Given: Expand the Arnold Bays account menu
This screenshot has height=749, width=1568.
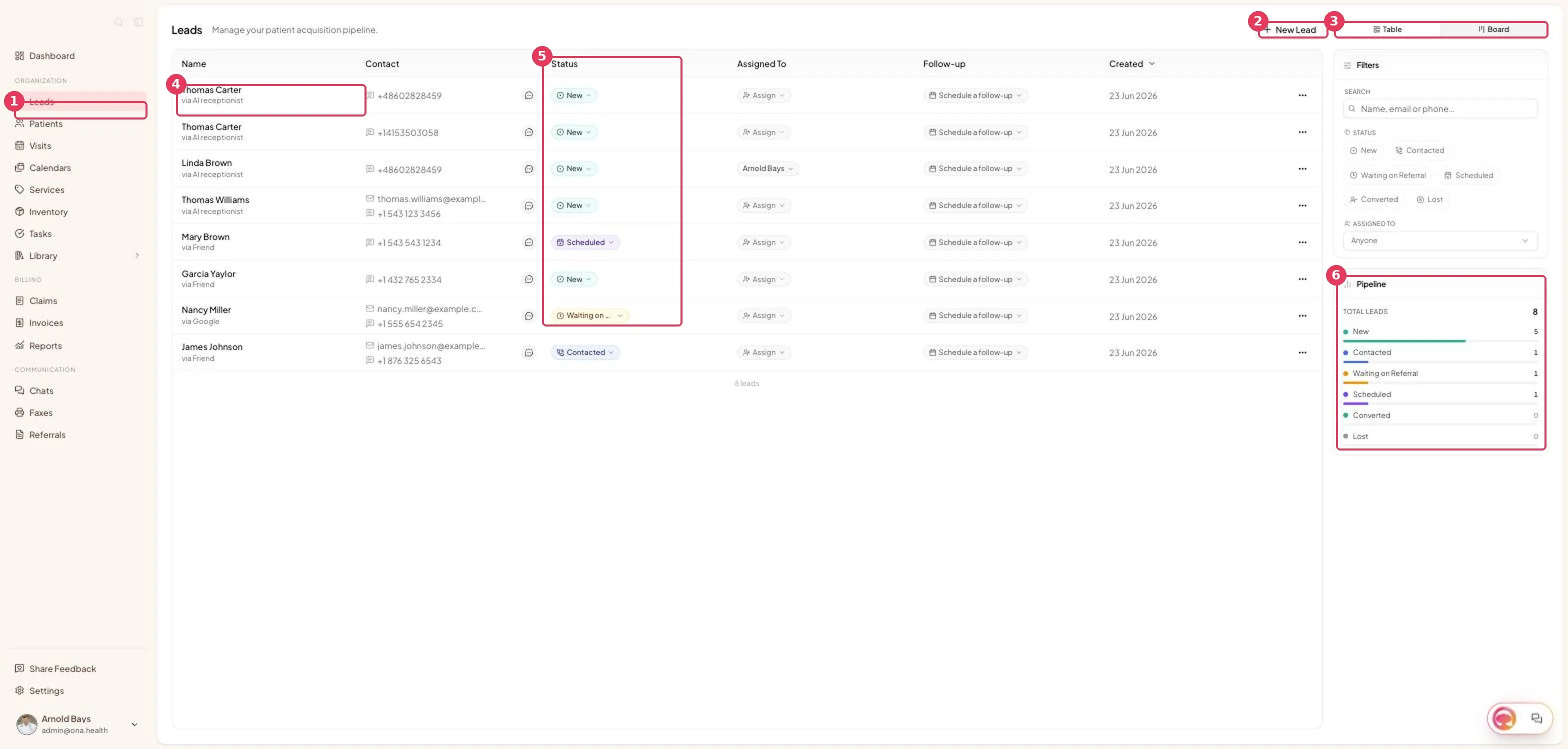Looking at the screenshot, I should 134,724.
